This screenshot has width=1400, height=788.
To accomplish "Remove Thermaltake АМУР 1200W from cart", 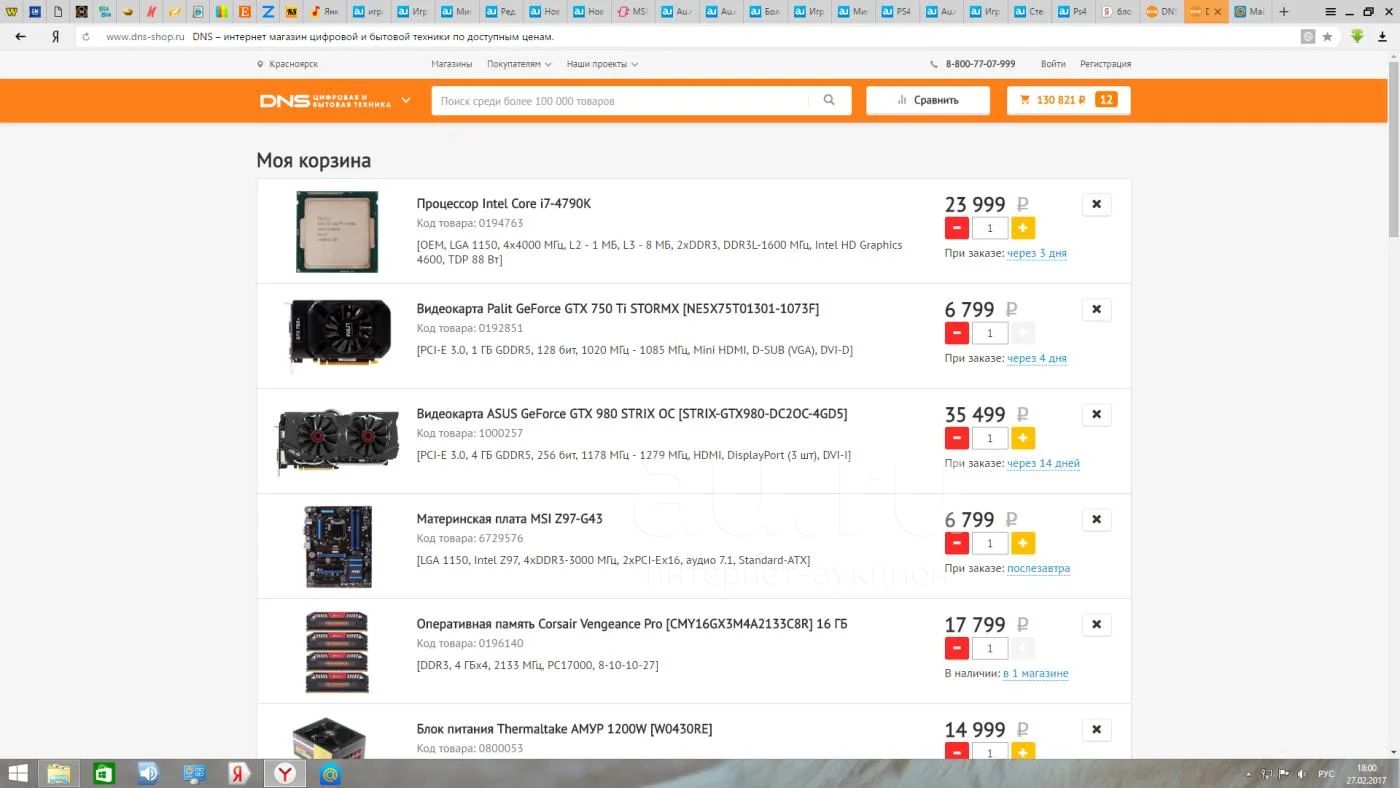I will [1096, 729].
